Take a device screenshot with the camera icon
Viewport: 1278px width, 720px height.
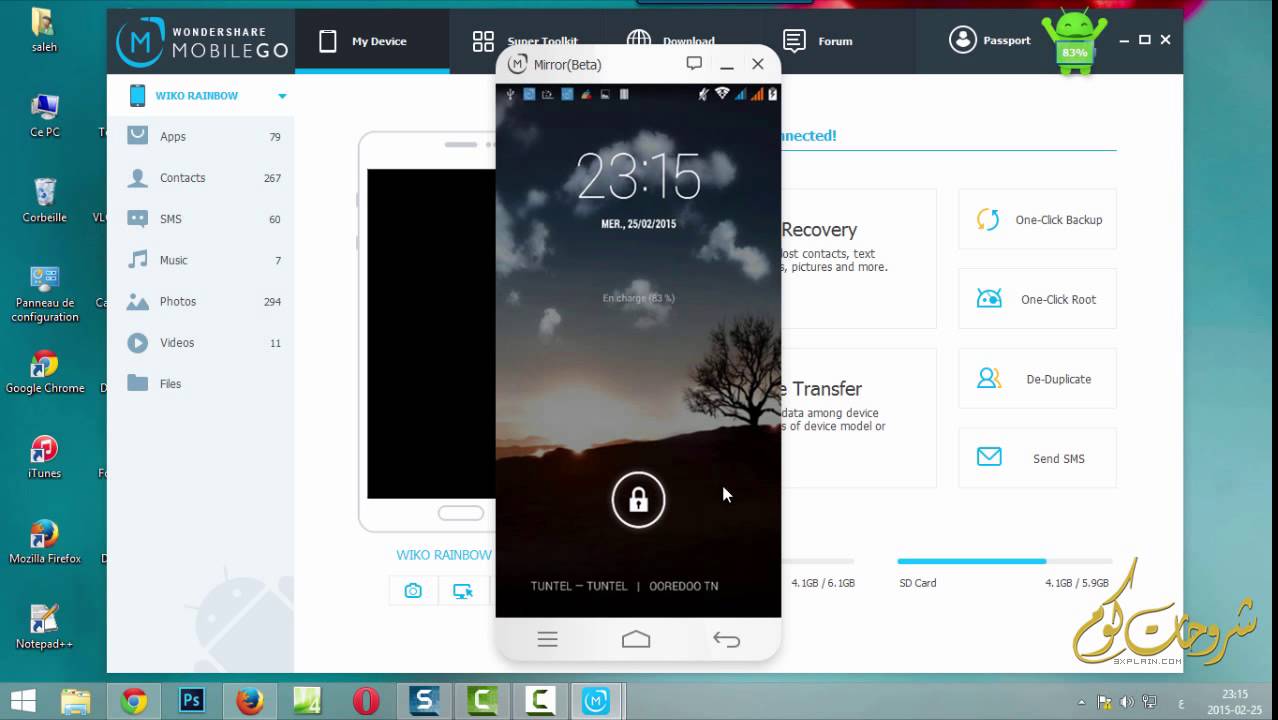click(x=413, y=591)
